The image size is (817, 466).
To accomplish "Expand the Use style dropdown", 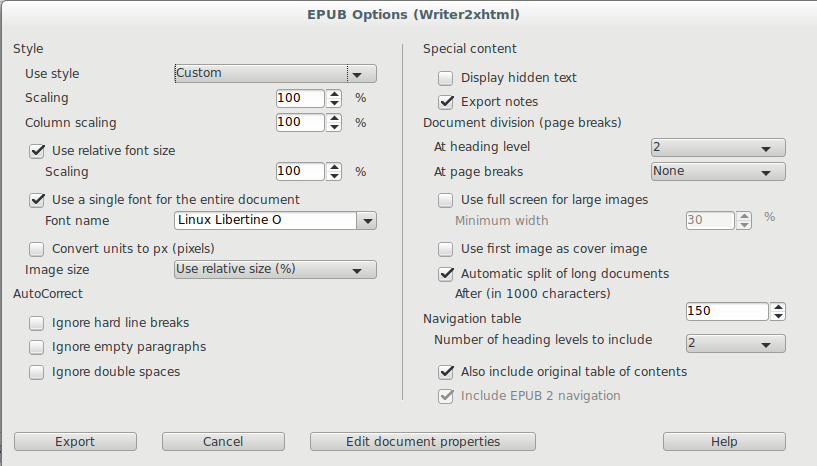I will pos(355,73).
